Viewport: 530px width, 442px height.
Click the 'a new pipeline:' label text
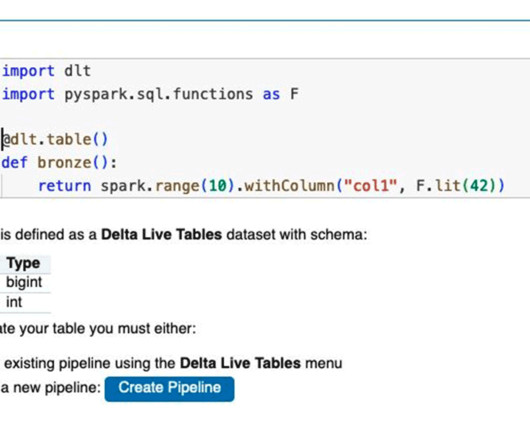[x=51, y=388]
